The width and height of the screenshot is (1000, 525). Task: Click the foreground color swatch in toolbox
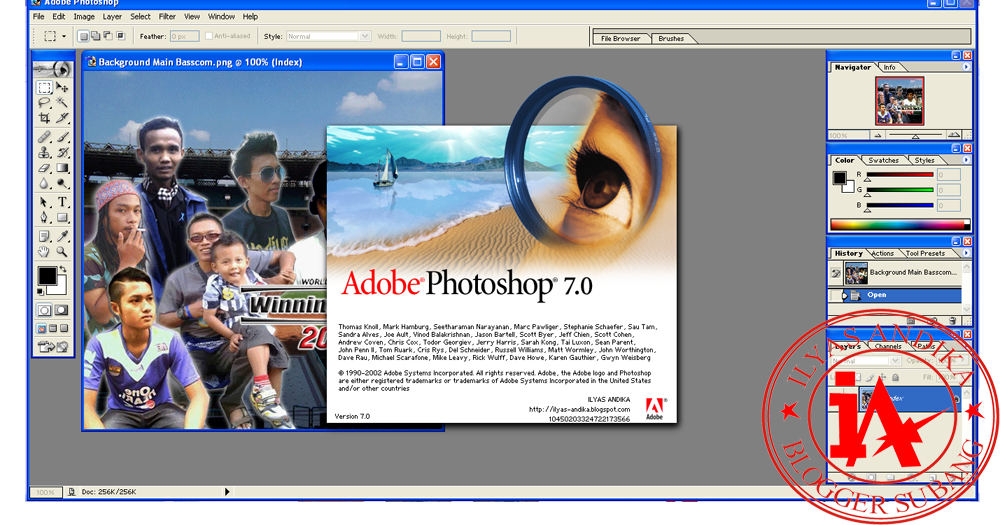pos(47,276)
